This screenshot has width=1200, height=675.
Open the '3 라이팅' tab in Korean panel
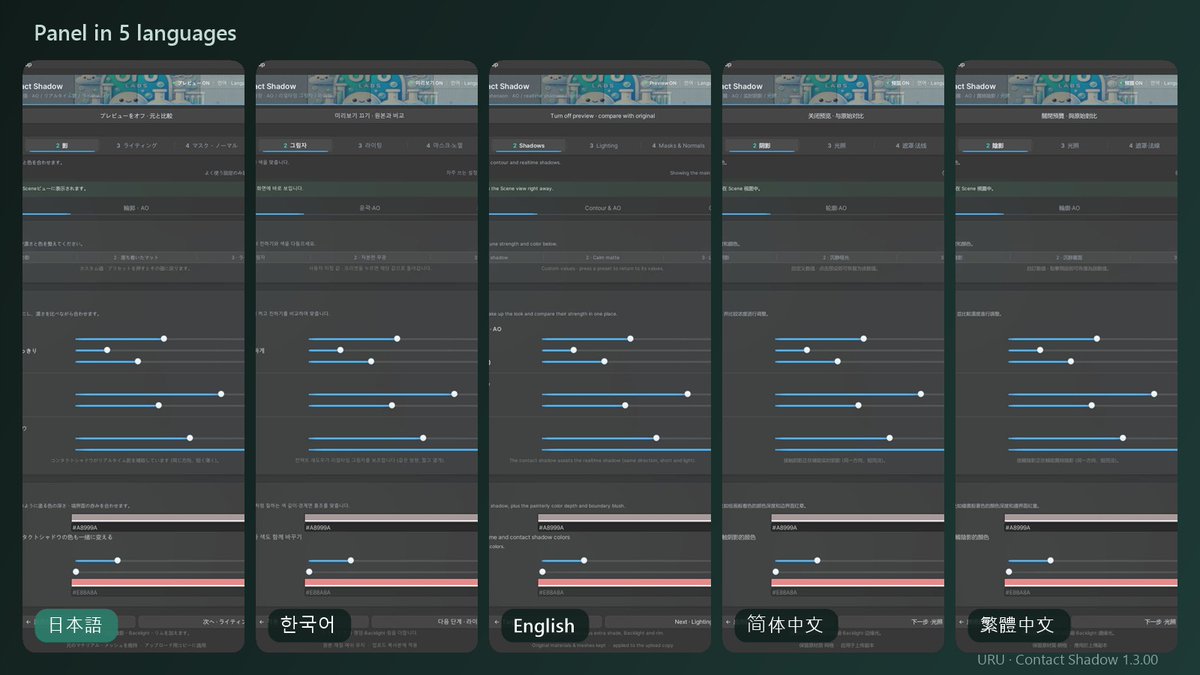[x=370, y=145]
